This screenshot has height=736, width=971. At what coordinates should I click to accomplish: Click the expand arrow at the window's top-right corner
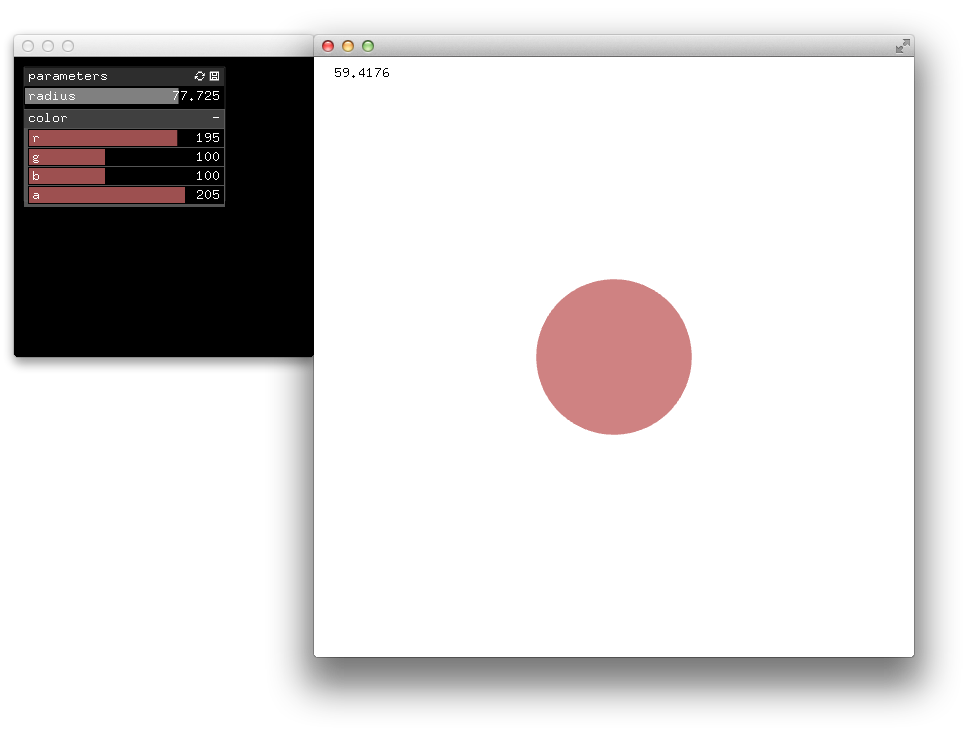click(901, 45)
